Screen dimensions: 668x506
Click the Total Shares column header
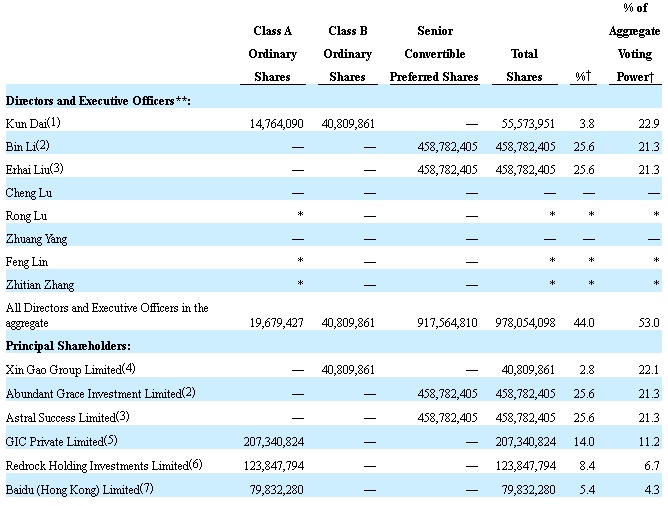[x=524, y=65]
